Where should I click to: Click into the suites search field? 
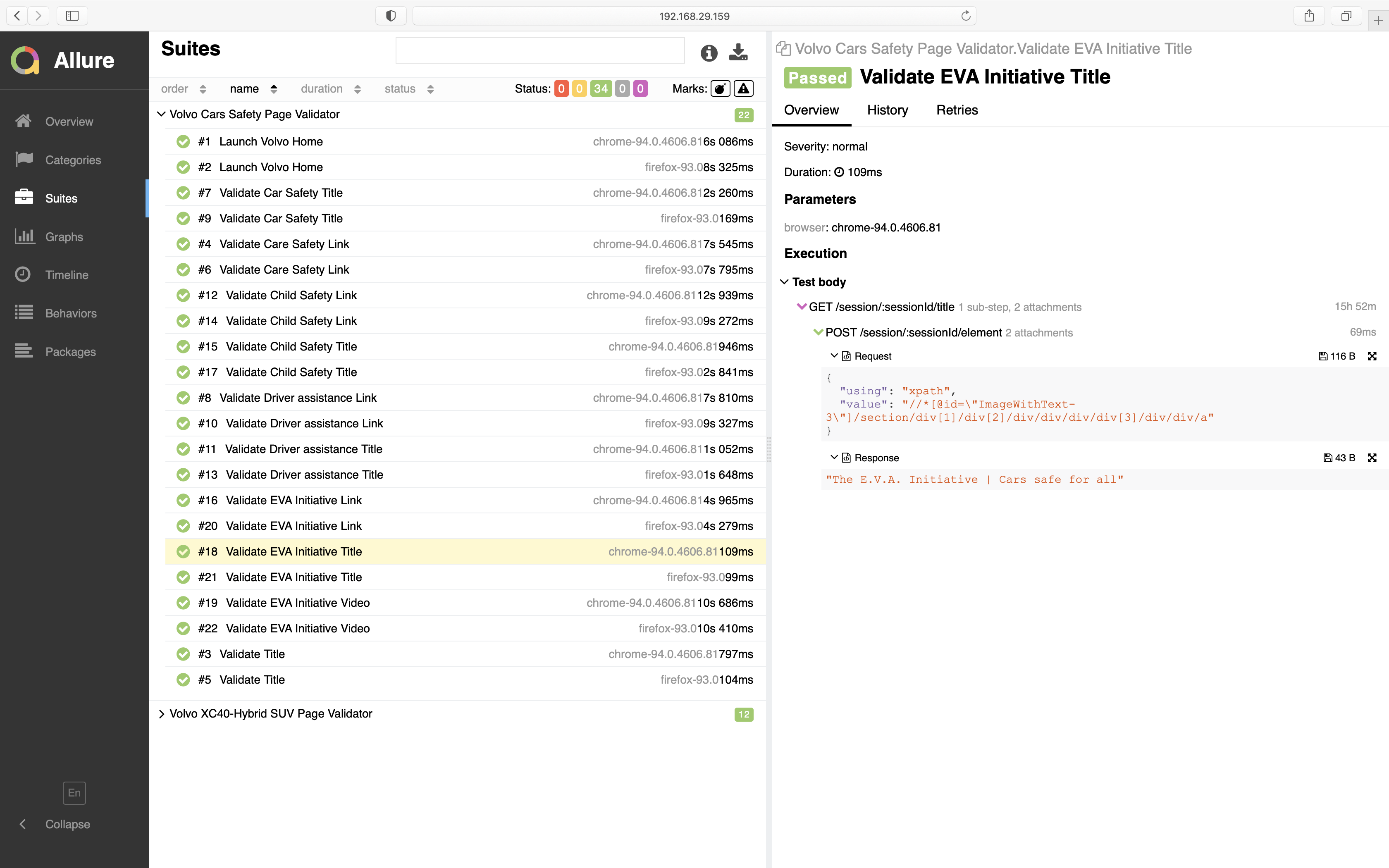[539, 50]
